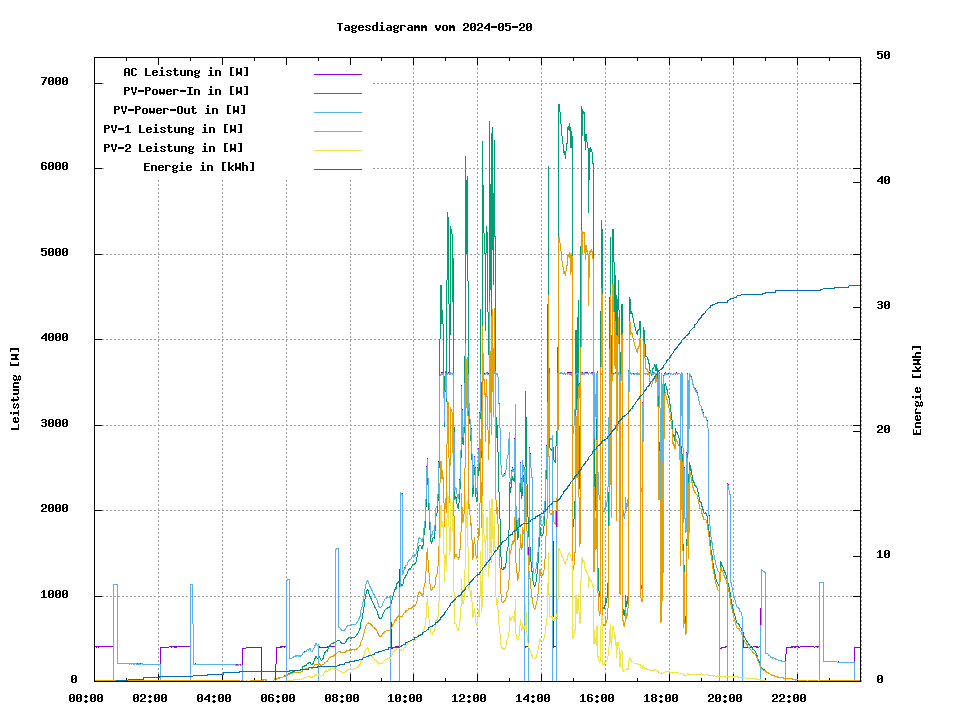
Task: Select the light blue PV-Power-Out legend line
Action: pos(337,112)
